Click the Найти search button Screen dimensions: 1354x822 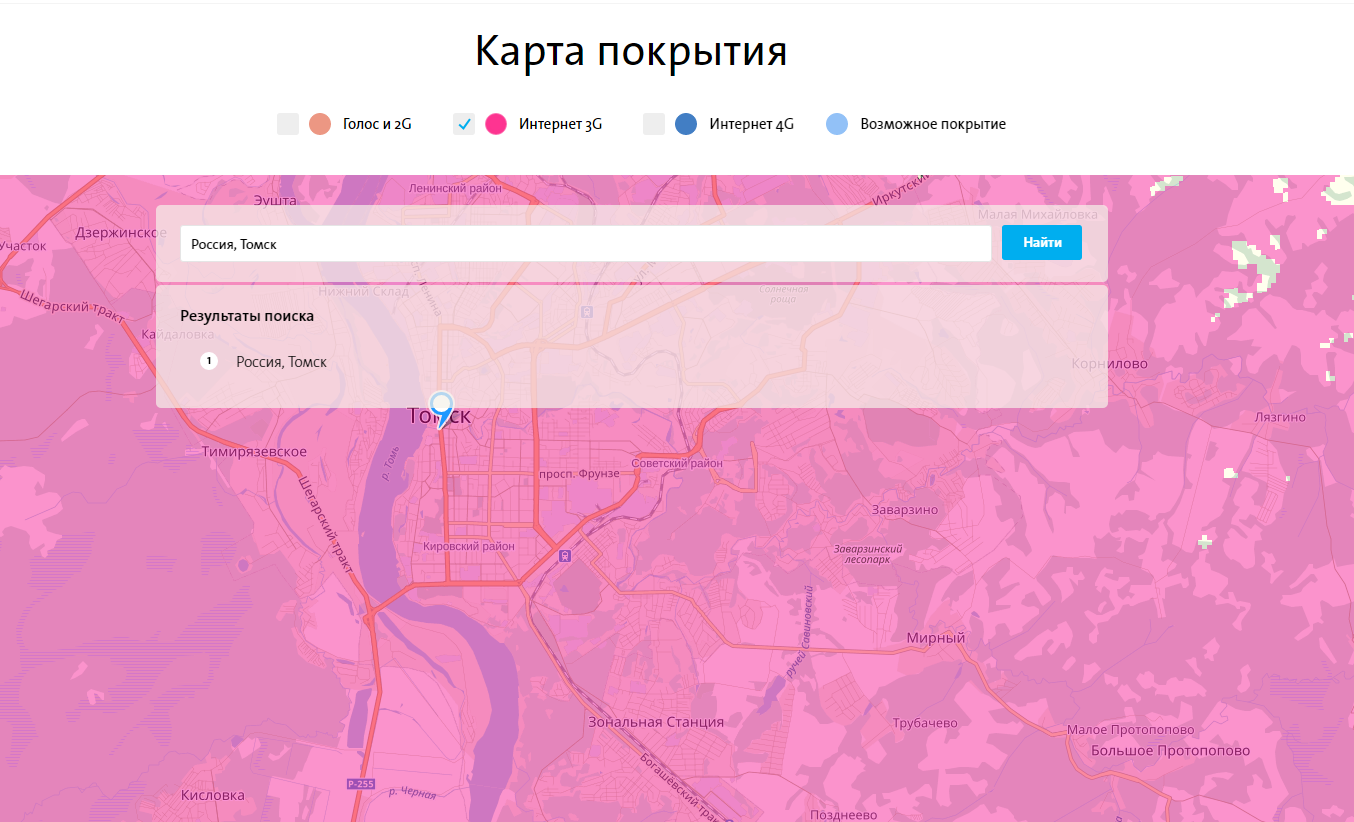1042,243
